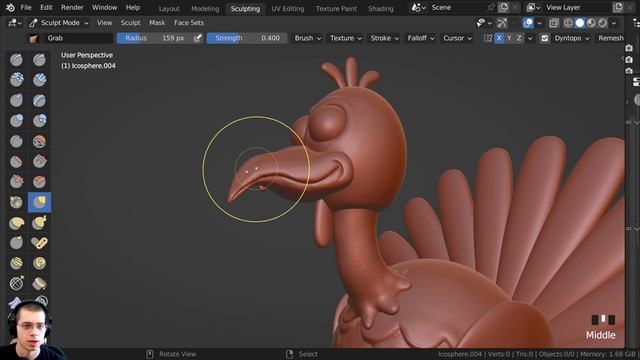The height and width of the screenshot is (360, 640).
Task: Switch to the Texture Paint workspace tab
Action: (x=336, y=9)
